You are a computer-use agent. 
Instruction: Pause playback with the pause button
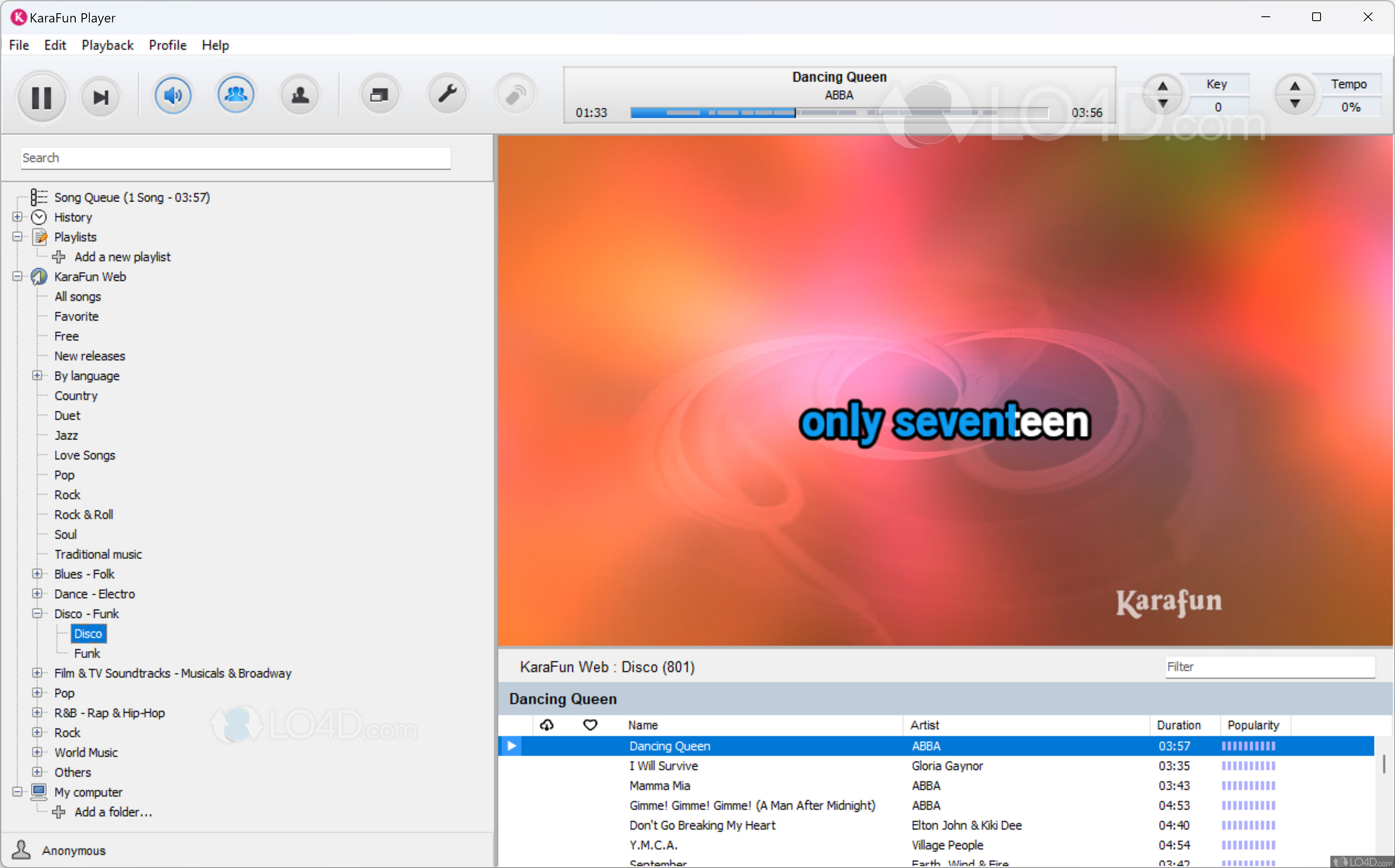coord(41,97)
